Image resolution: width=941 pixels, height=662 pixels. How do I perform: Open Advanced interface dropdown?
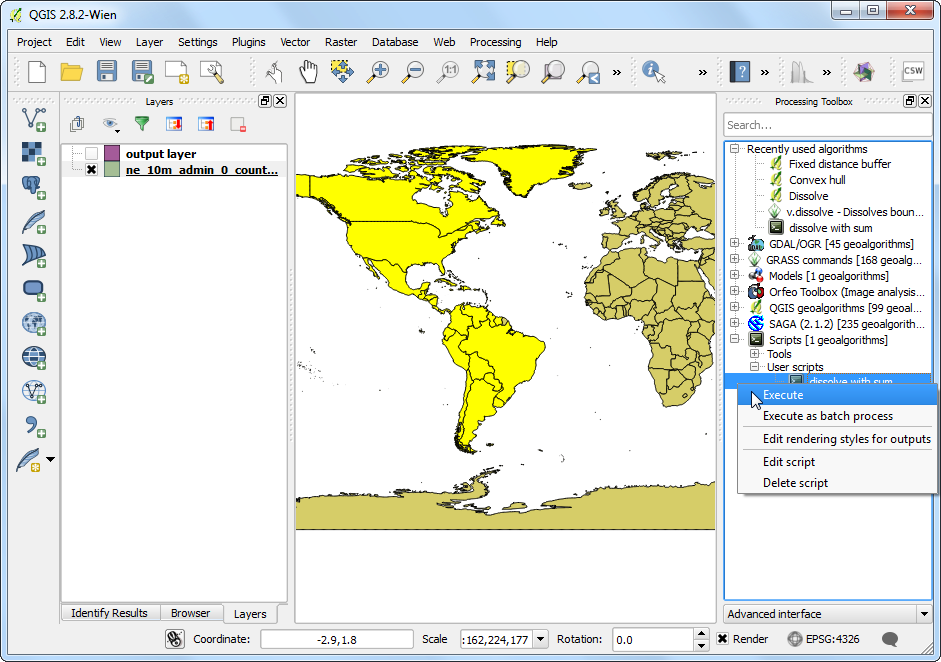(x=924, y=614)
